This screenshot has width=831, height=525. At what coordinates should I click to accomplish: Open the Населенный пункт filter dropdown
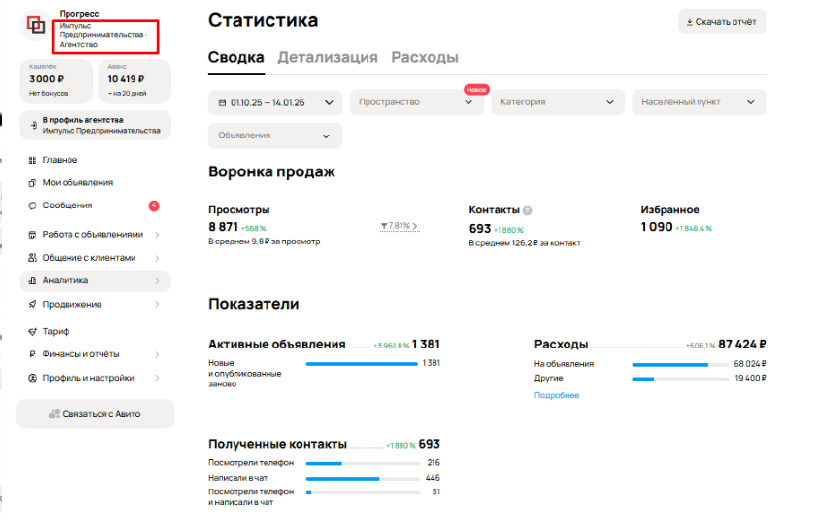pos(699,102)
